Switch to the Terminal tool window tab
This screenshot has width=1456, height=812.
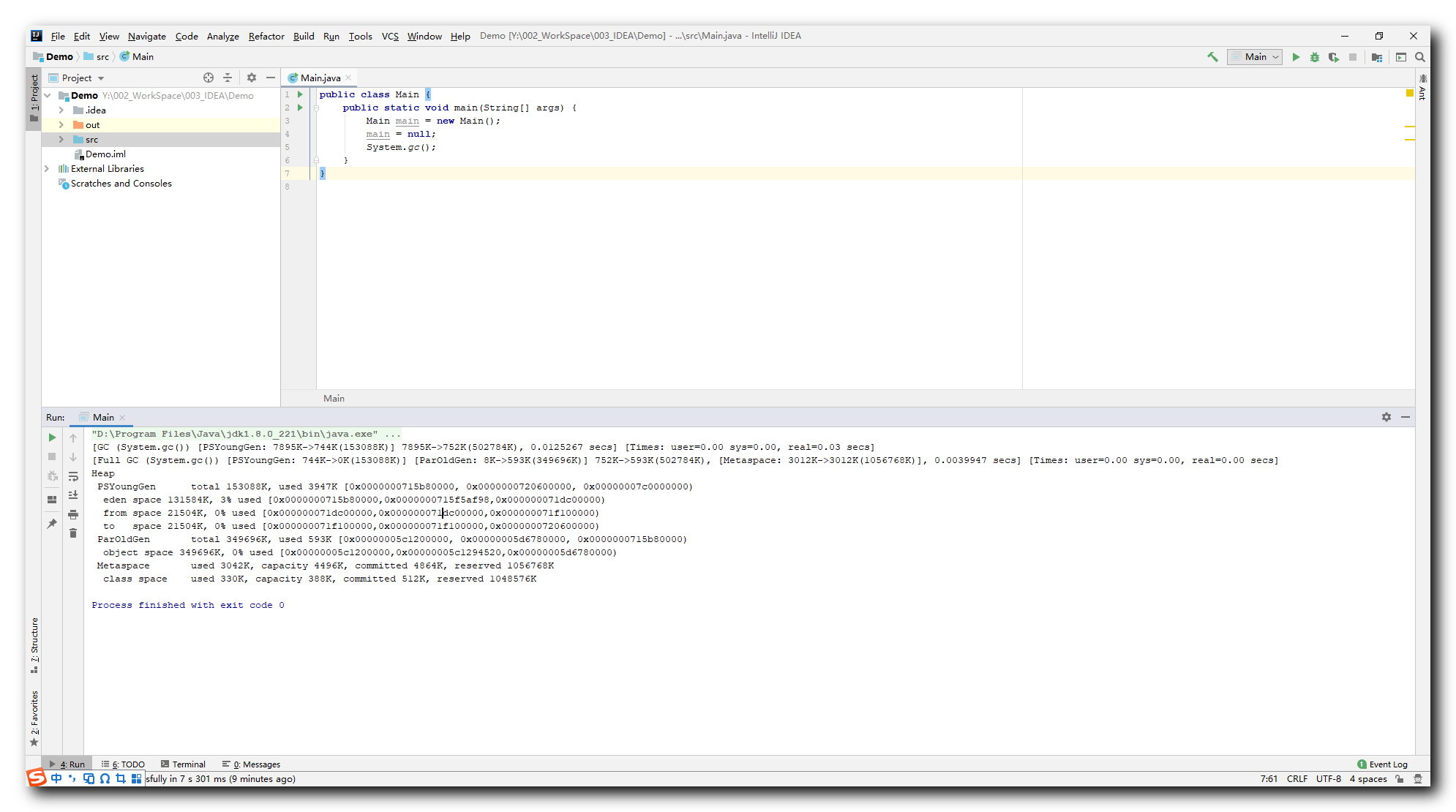click(x=183, y=764)
